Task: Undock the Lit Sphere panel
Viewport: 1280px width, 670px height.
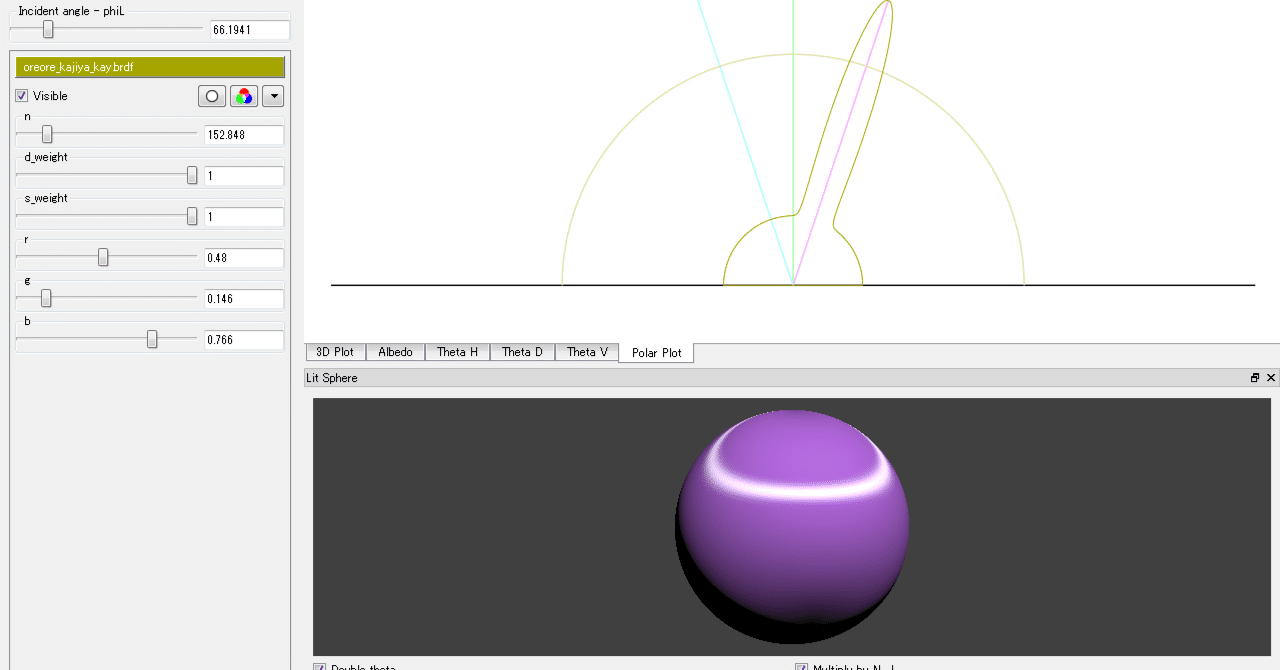Action: point(1254,377)
